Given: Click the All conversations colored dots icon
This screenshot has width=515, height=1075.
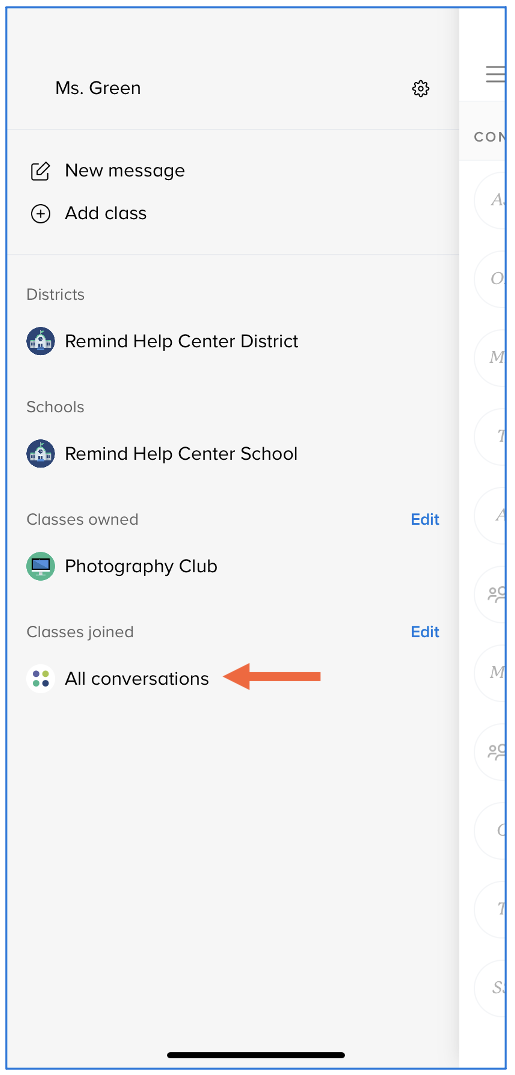Looking at the screenshot, I should 40,679.
